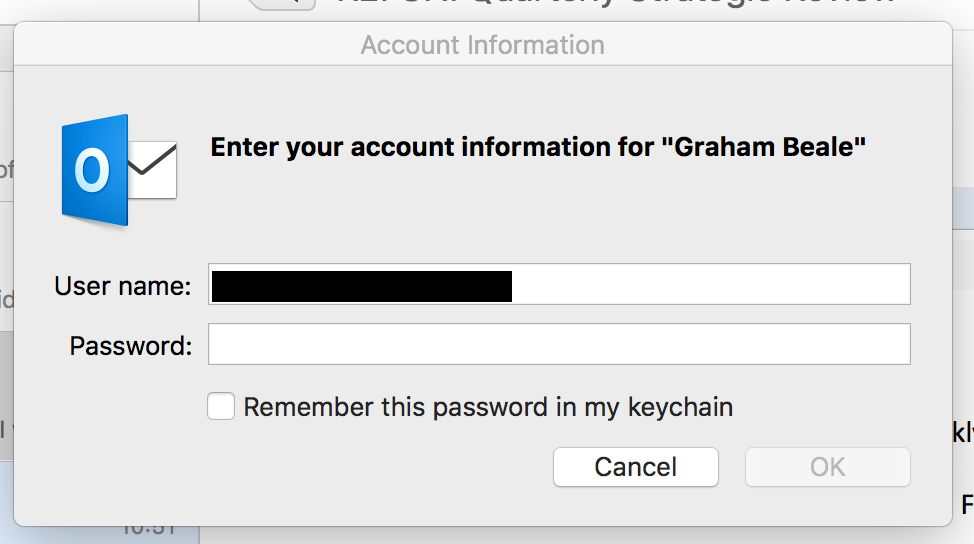Confirm with the OK button

(x=828, y=467)
